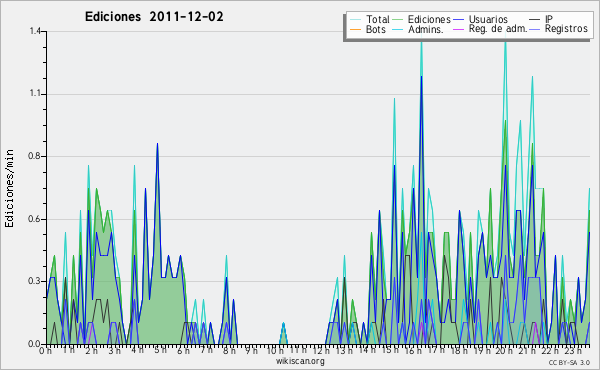Click the dark blue swatch beside Usuarios
Image resolution: width=600 pixels, height=370 pixels.
click(x=458, y=20)
